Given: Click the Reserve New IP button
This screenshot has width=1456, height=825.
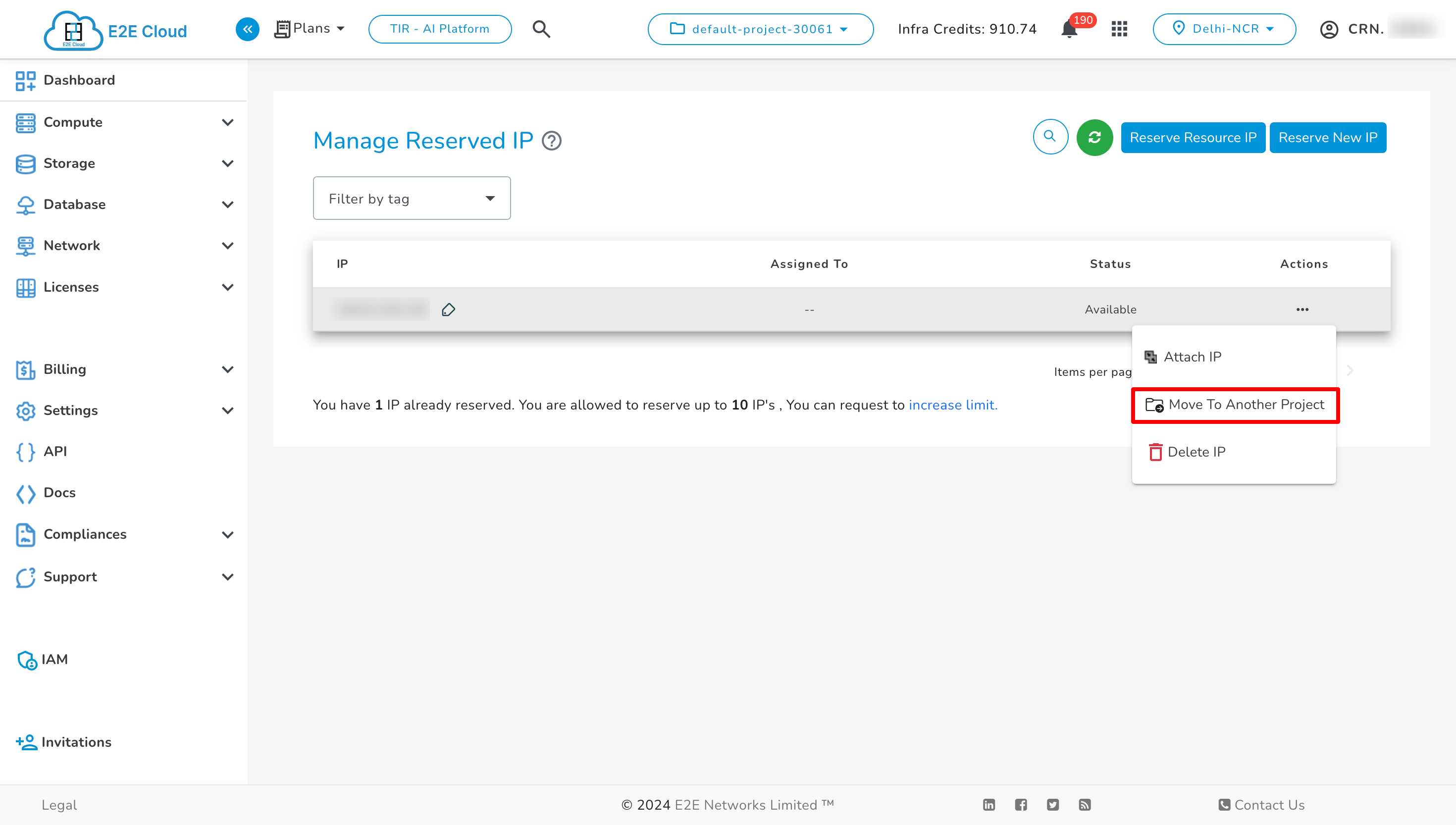Looking at the screenshot, I should 1327,137.
